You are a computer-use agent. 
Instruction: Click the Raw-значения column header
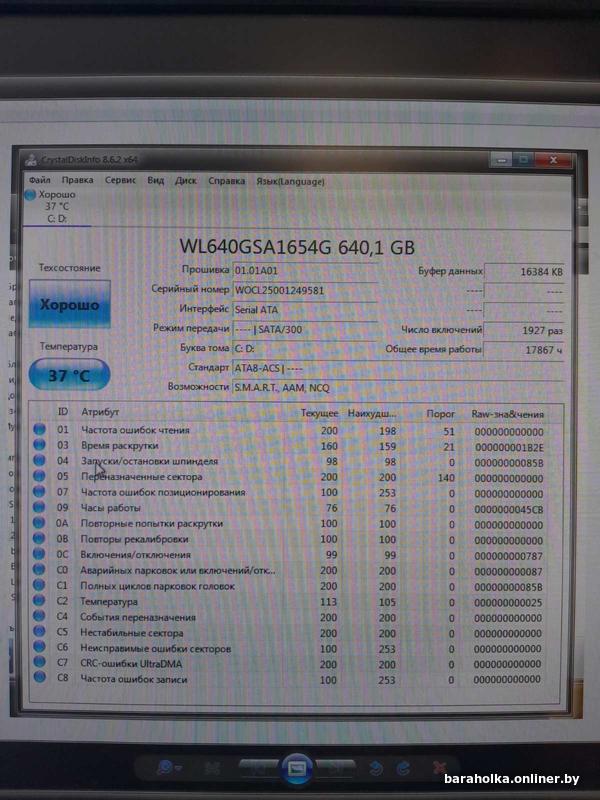[x=508, y=414]
